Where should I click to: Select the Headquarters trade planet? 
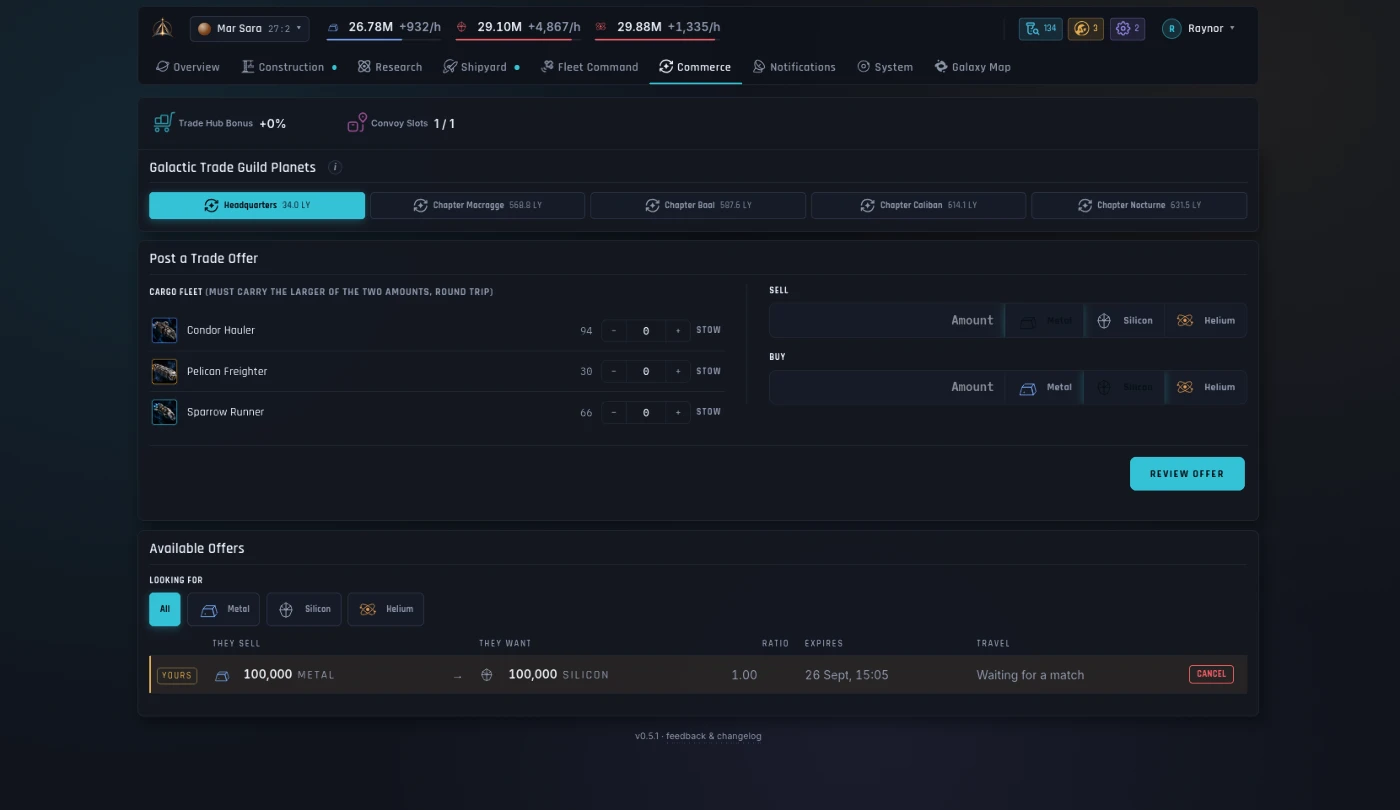point(257,205)
